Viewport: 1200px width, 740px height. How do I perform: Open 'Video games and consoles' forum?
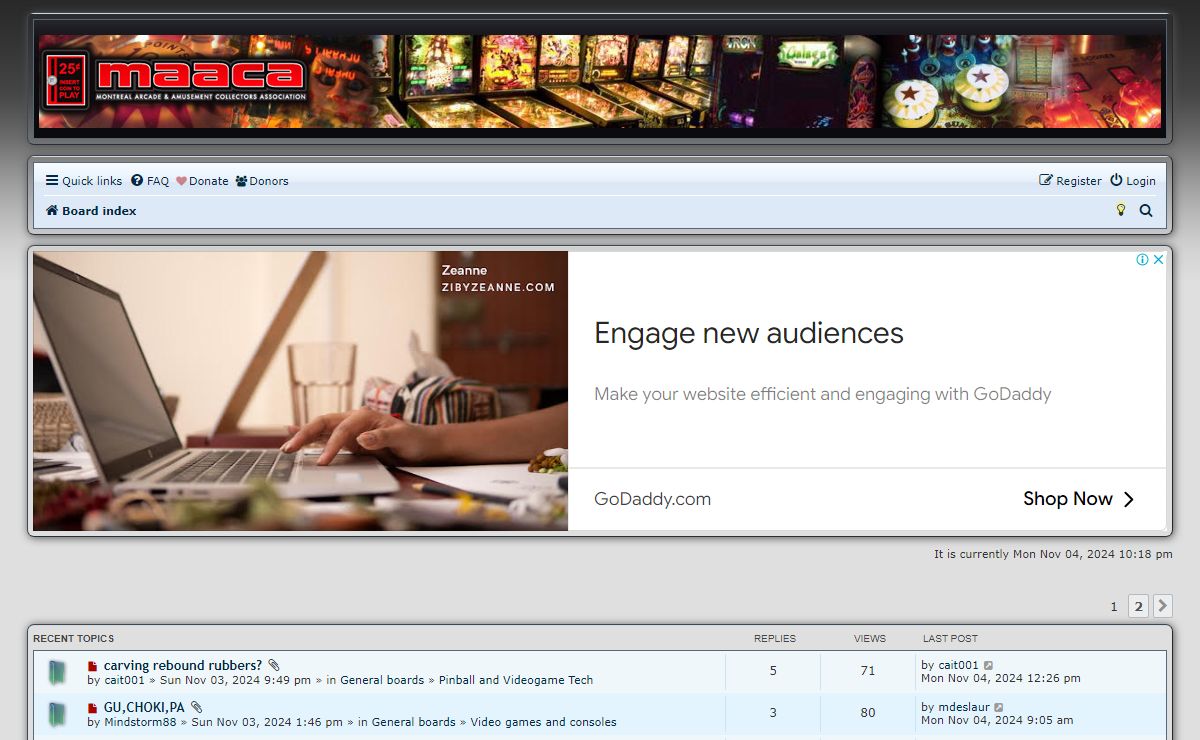(x=544, y=722)
